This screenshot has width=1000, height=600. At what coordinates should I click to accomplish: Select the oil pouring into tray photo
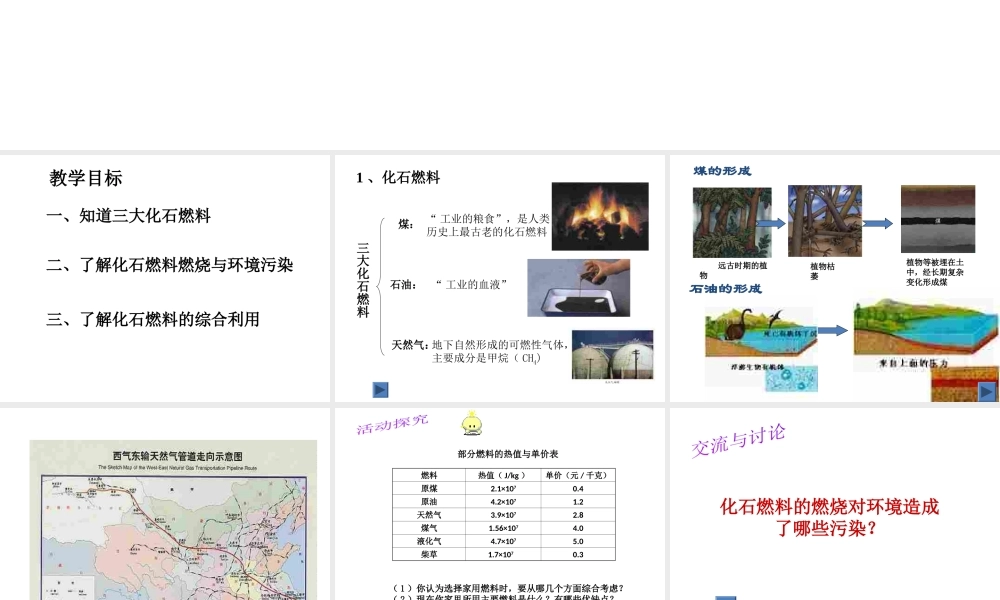(578, 288)
